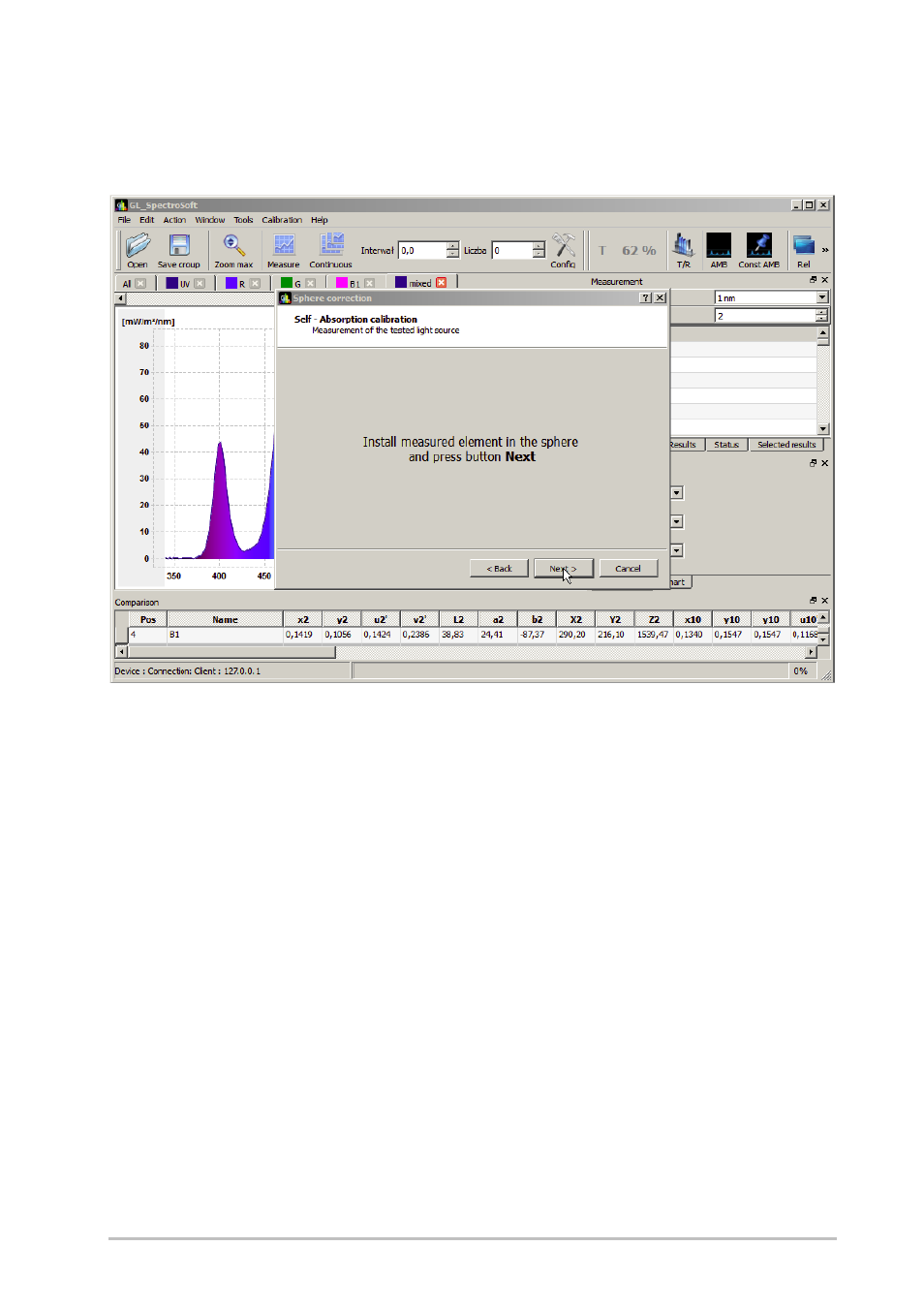
Task: Open Config tools settings
Action: (564, 250)
